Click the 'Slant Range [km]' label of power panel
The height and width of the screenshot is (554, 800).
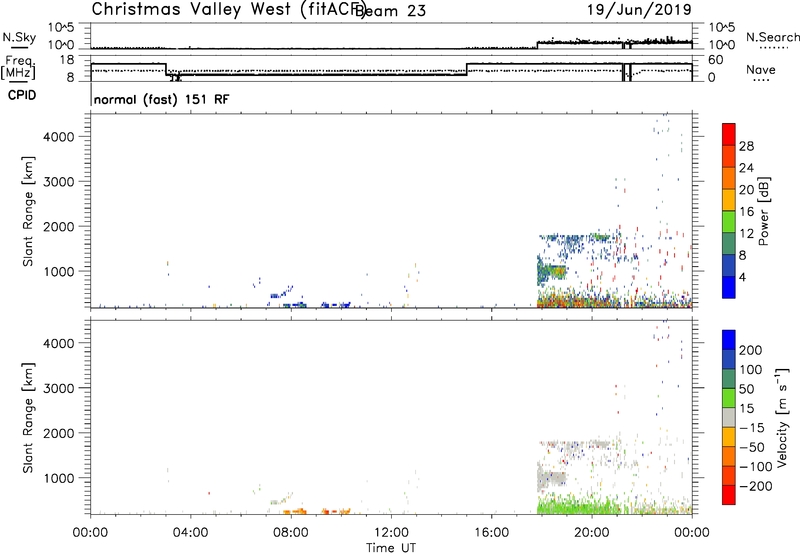pos(28,211)
